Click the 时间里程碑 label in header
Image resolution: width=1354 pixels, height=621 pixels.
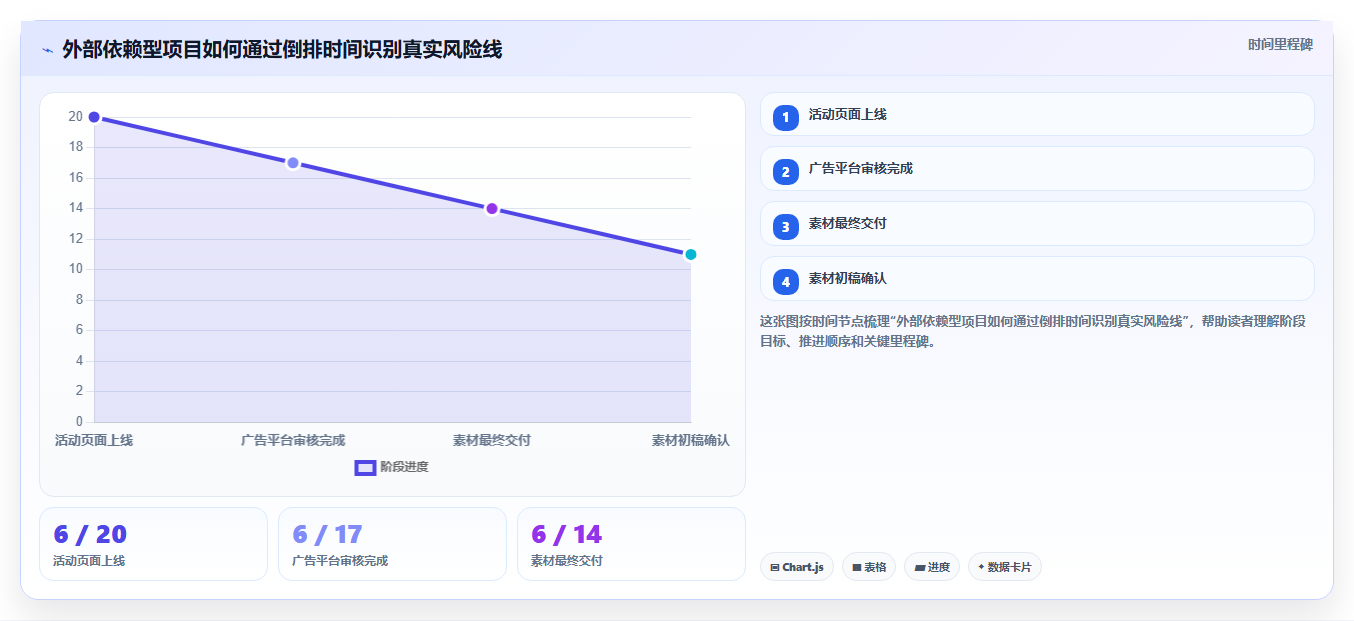click(x=1280, y=45)
